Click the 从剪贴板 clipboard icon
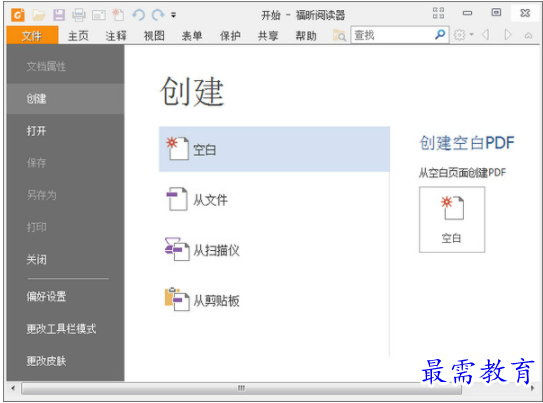The width and height of the screenshot is (543, 403). click(177, 299)
